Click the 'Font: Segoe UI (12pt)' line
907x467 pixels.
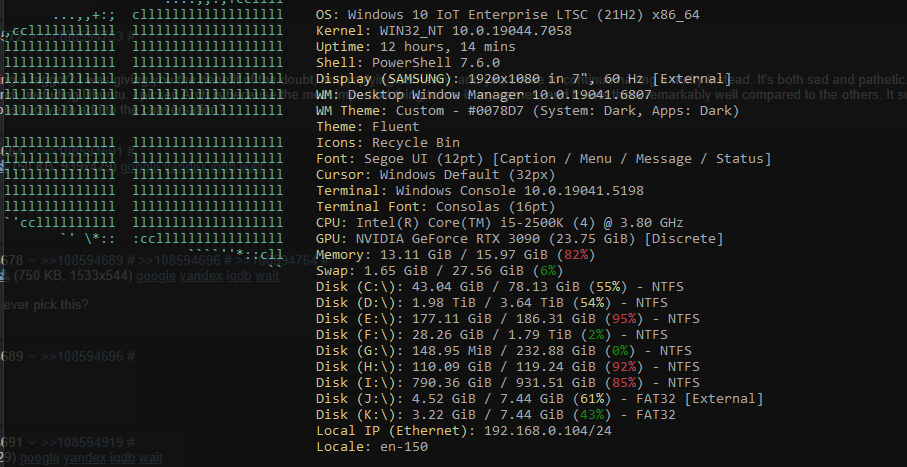click(543, 159)
